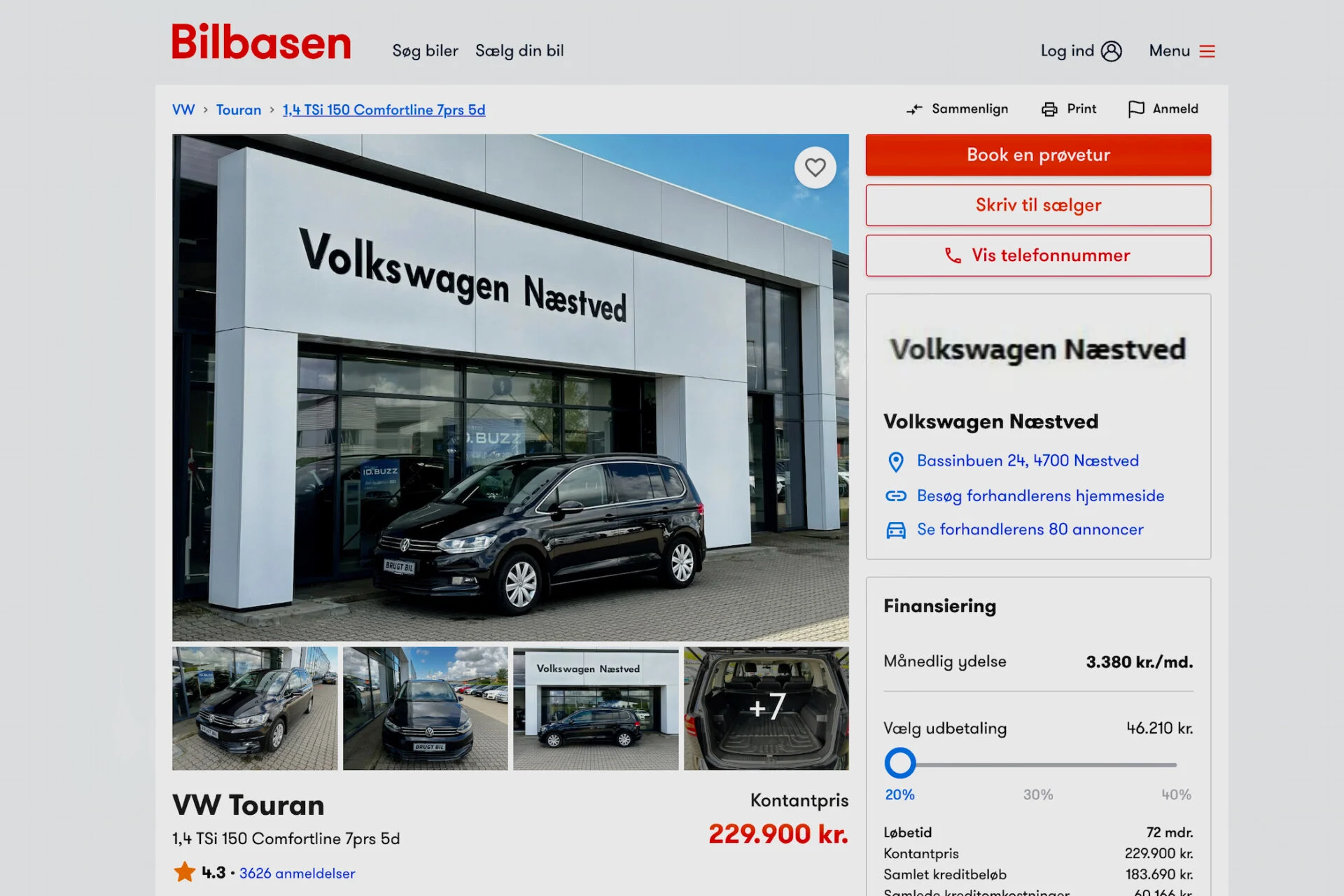Image resolution: width=1344 pixels, height=896 pixels.
Task: Go to Touran in the breadcrumb
Action: pyautogui.click(x=238, y=110)
